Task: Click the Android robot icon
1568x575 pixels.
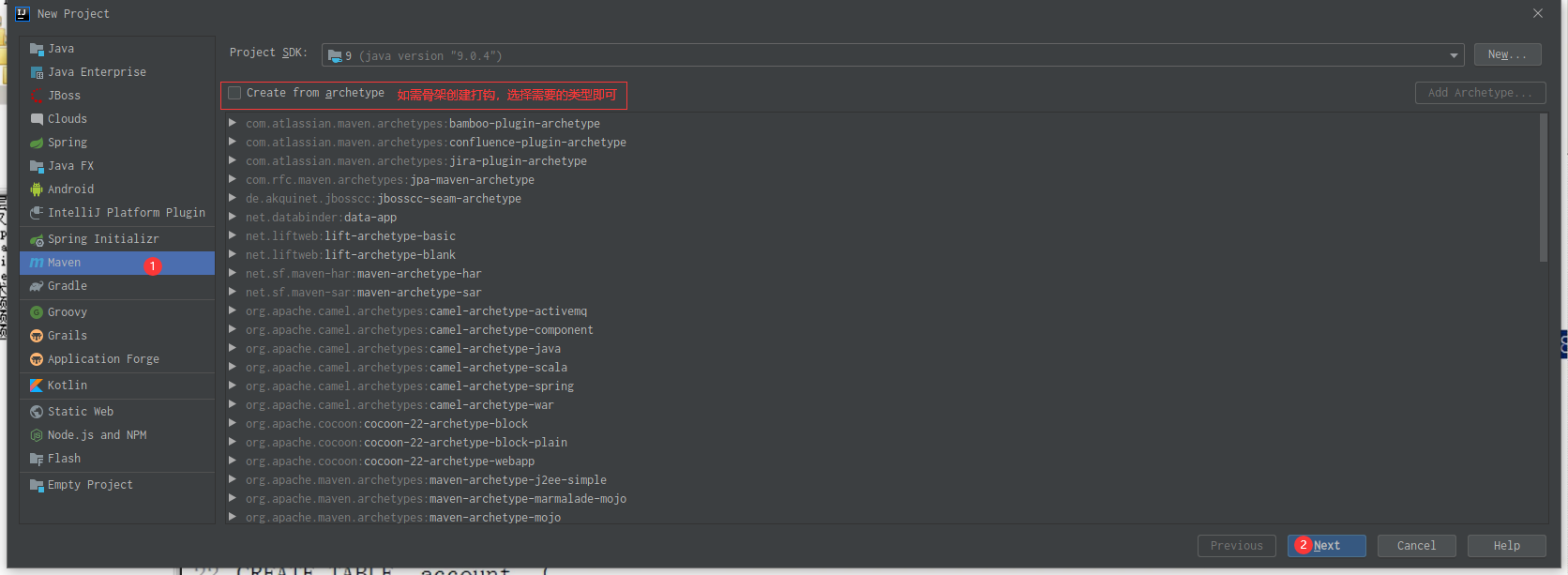Action: point(37,189)
